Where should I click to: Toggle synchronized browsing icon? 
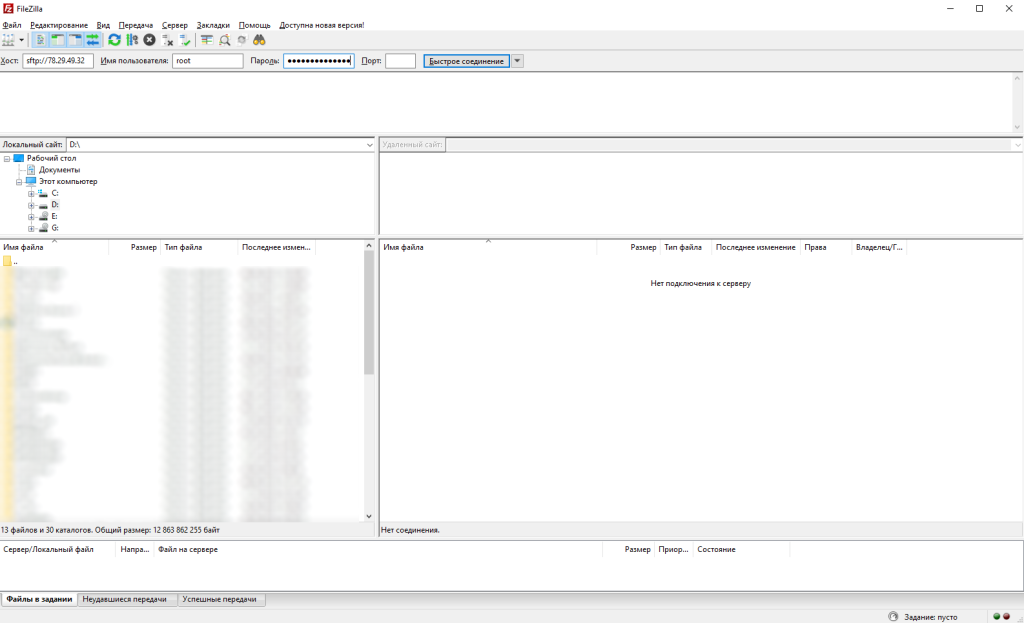click(242, 40)
